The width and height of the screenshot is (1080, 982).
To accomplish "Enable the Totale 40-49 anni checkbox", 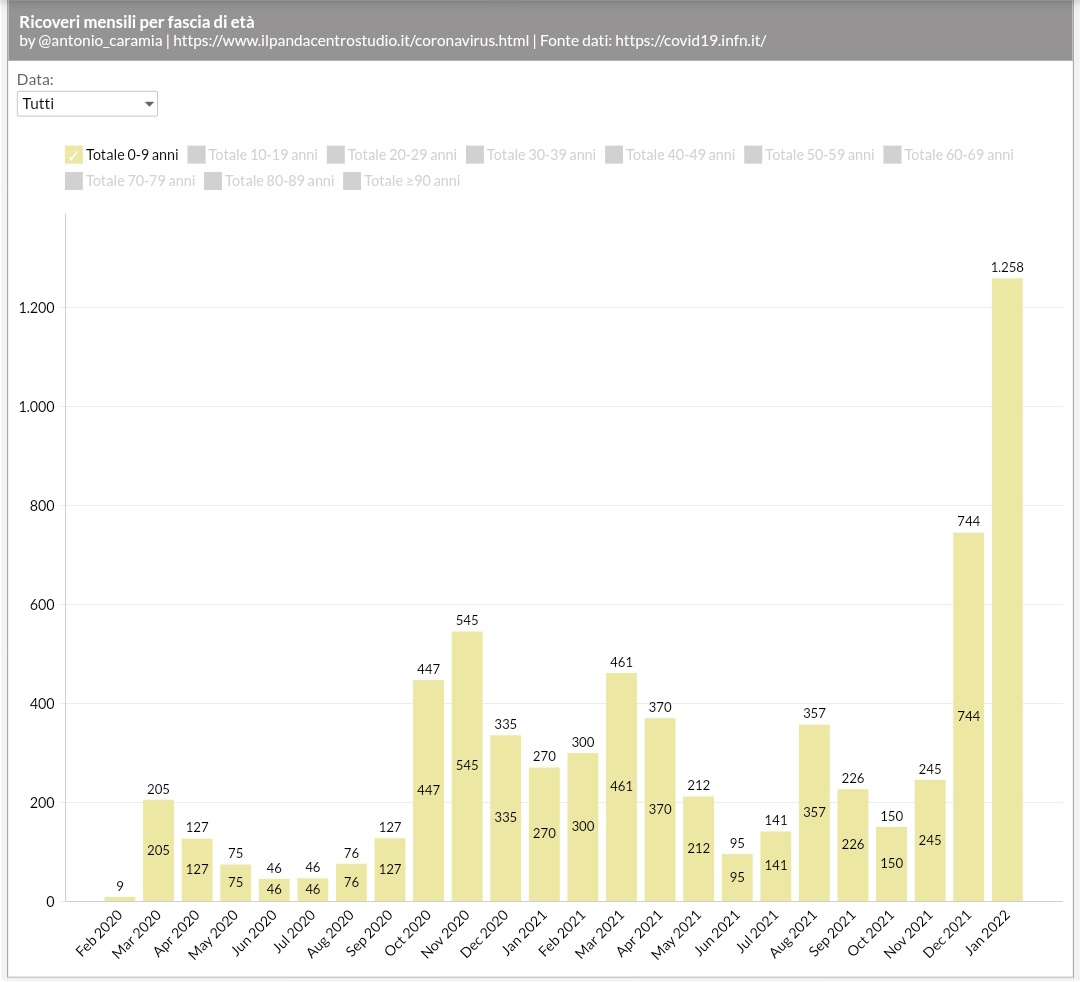I will [x=614, y=155].
